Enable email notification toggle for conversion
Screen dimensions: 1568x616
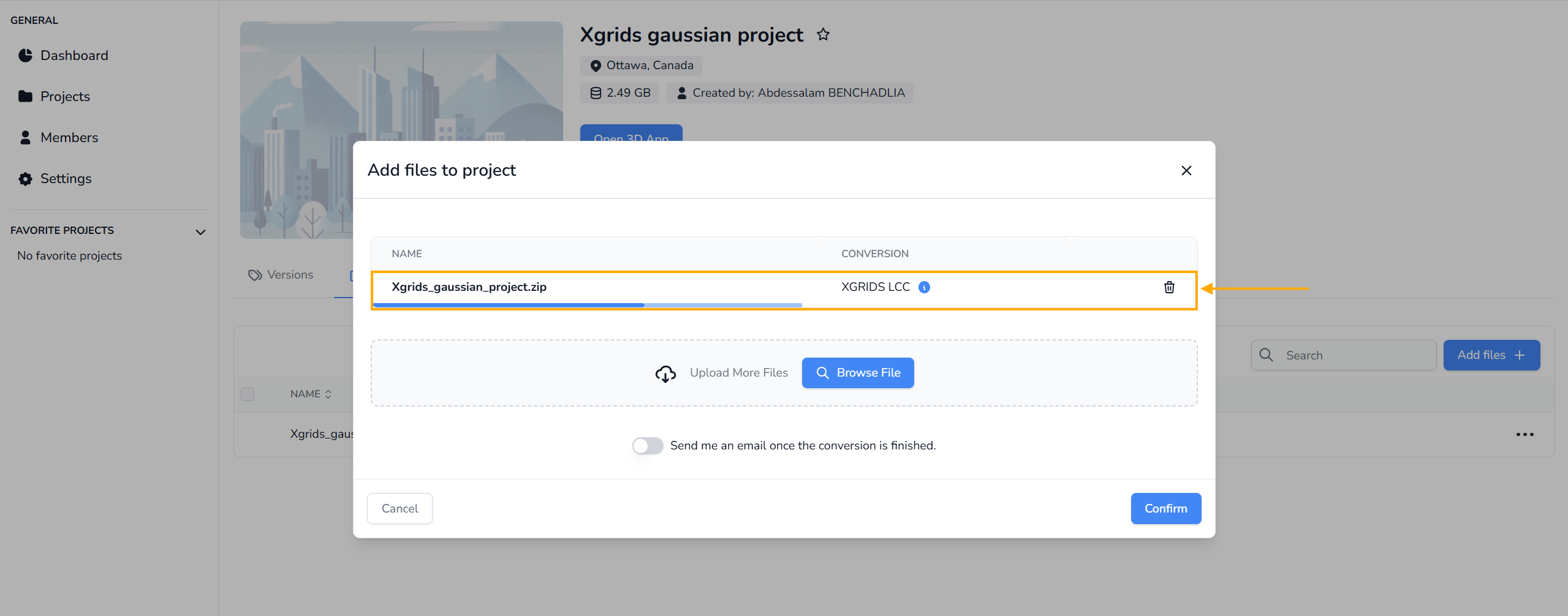coord(648,446)
